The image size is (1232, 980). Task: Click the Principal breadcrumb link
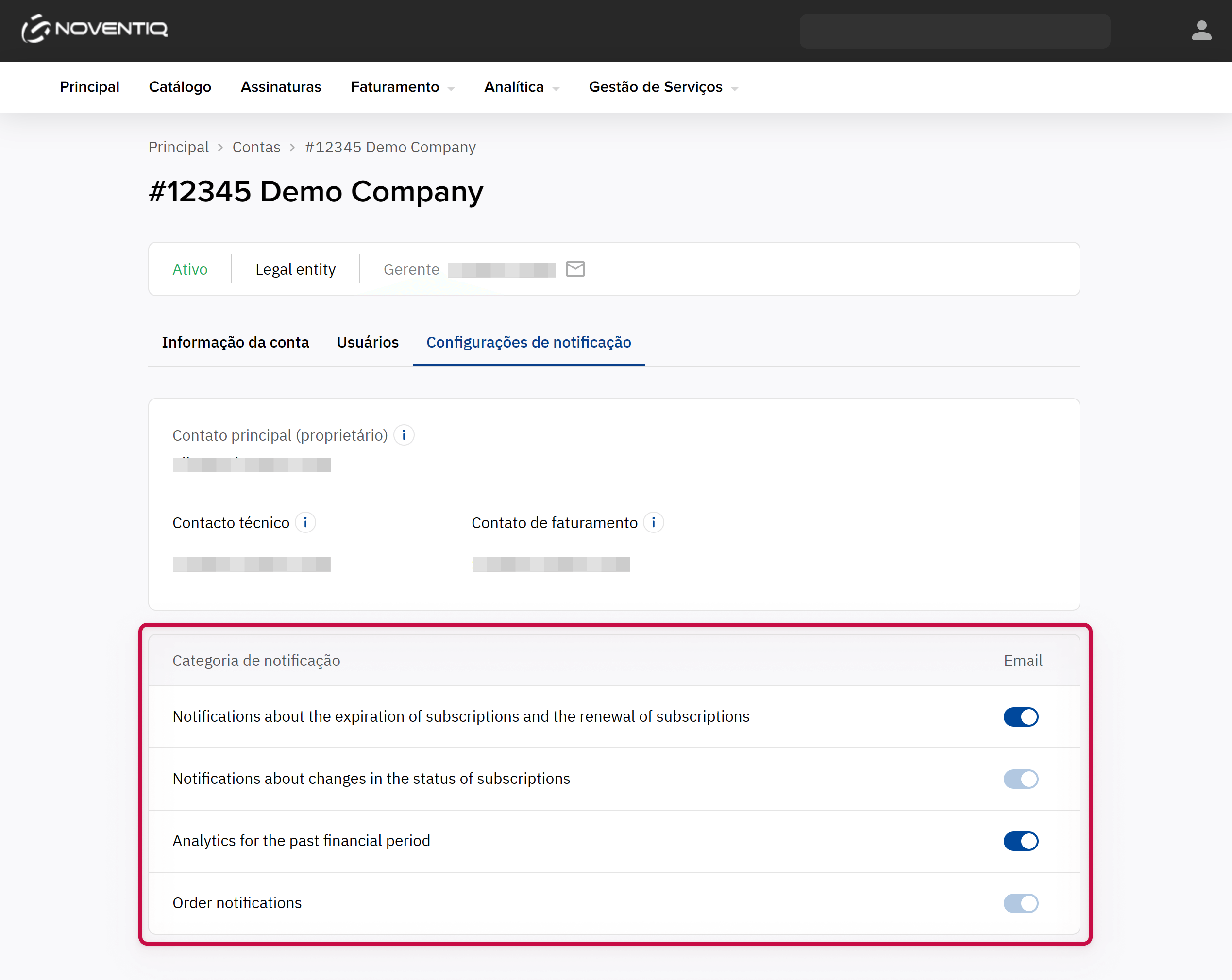coord(178,148)
